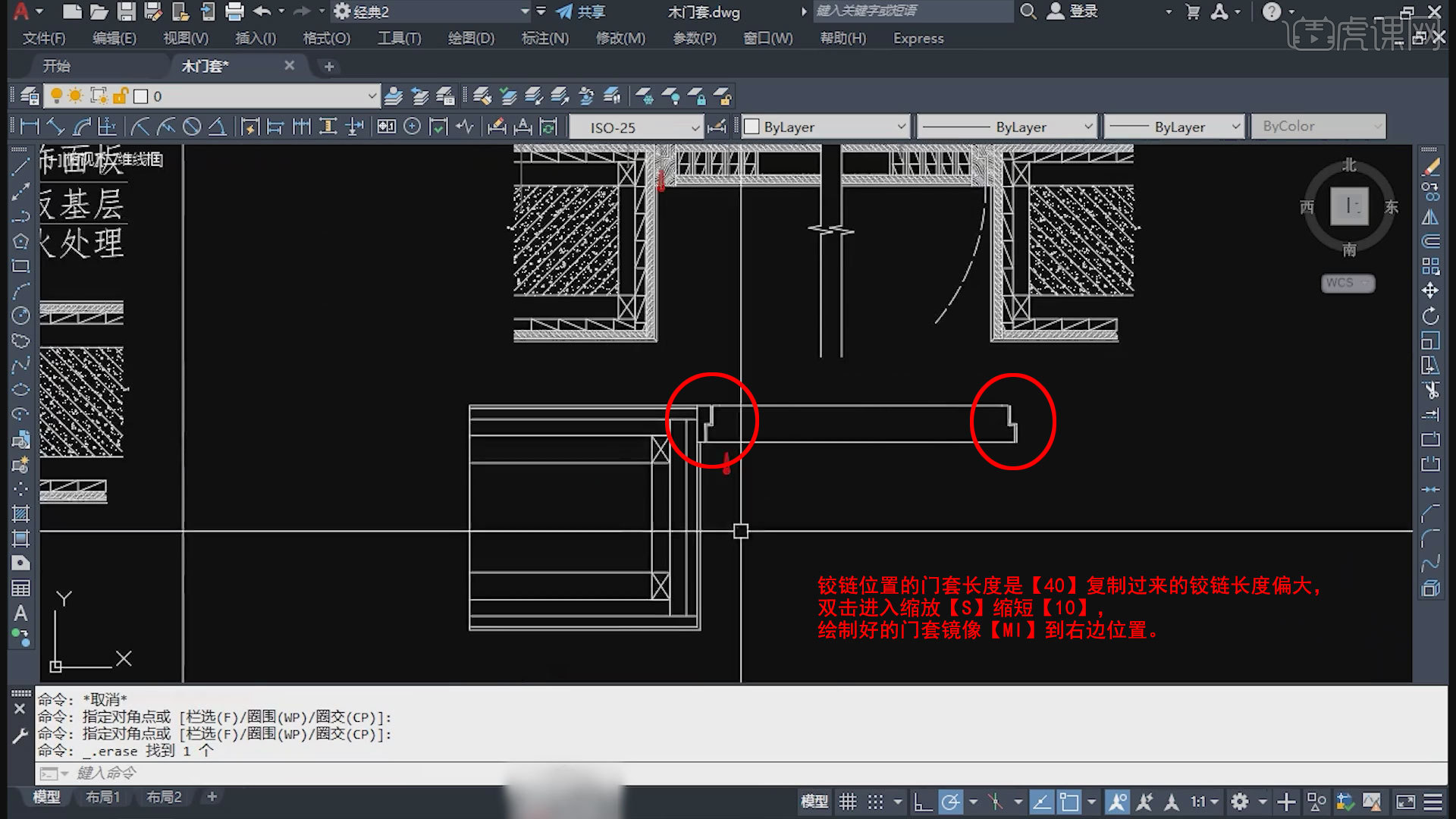Select the Circle draw tool

click(x=20, y=315)
